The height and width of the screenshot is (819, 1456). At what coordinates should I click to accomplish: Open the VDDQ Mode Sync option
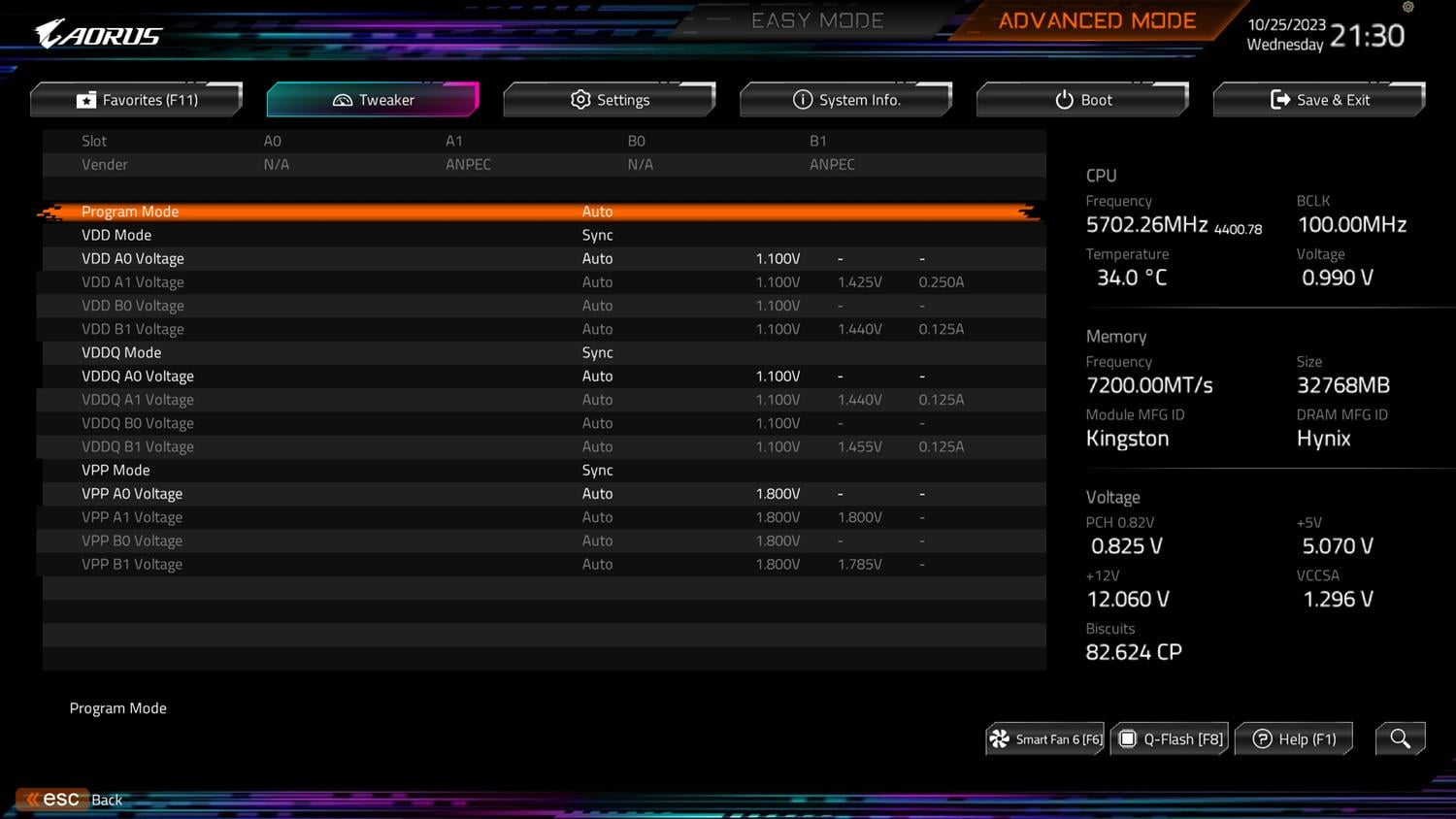pyautogui.click(x=597, y=352)
